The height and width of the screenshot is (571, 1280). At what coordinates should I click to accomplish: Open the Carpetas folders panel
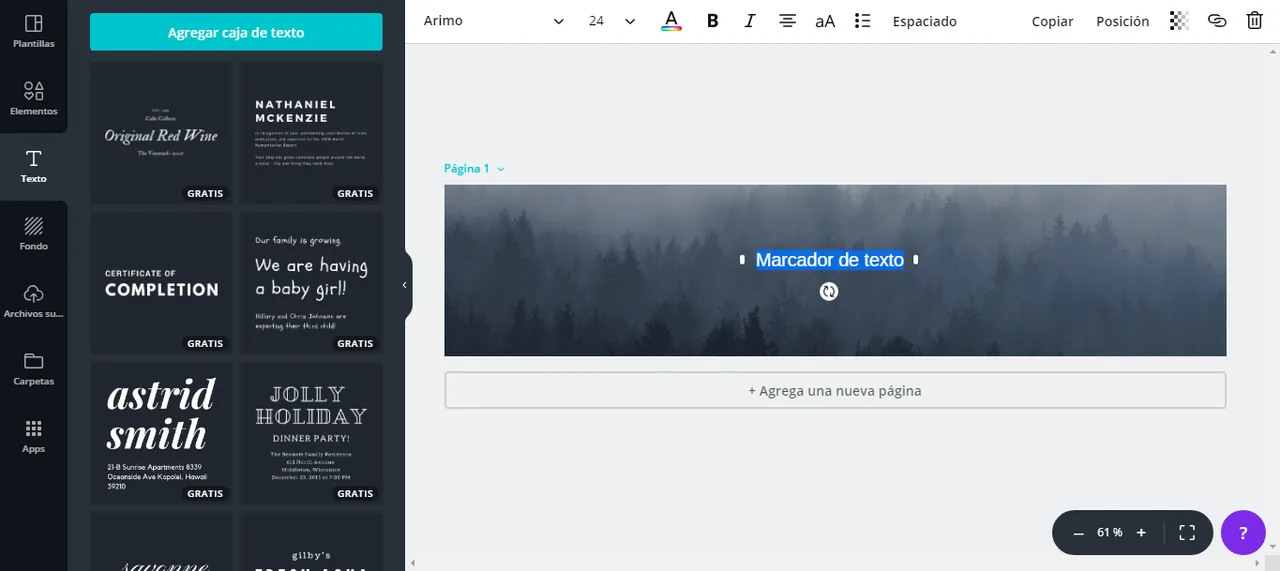coord(33,369)
